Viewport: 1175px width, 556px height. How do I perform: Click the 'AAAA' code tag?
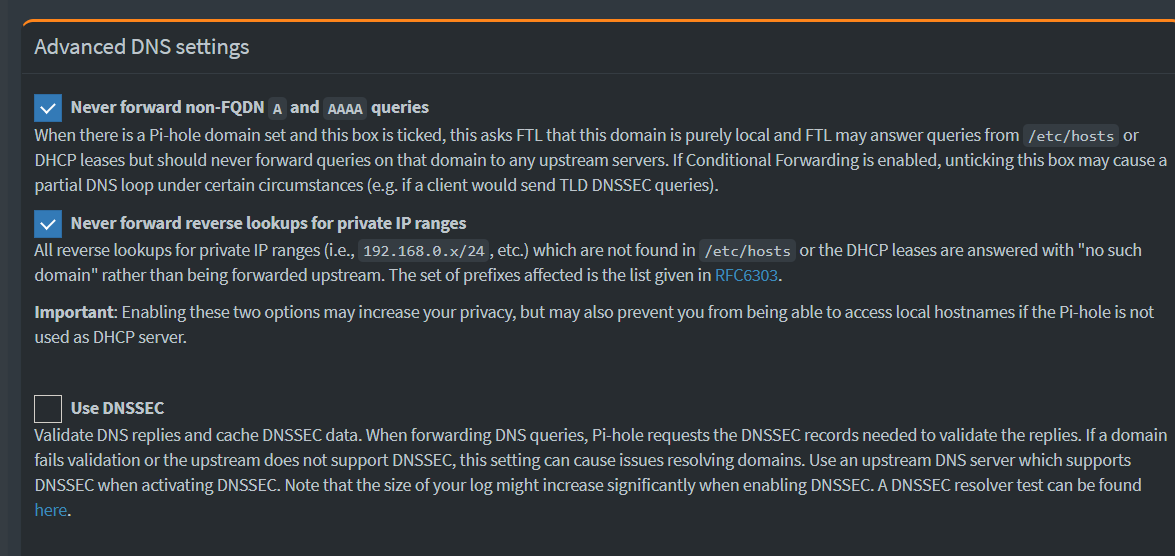click(x=345, y=109)
